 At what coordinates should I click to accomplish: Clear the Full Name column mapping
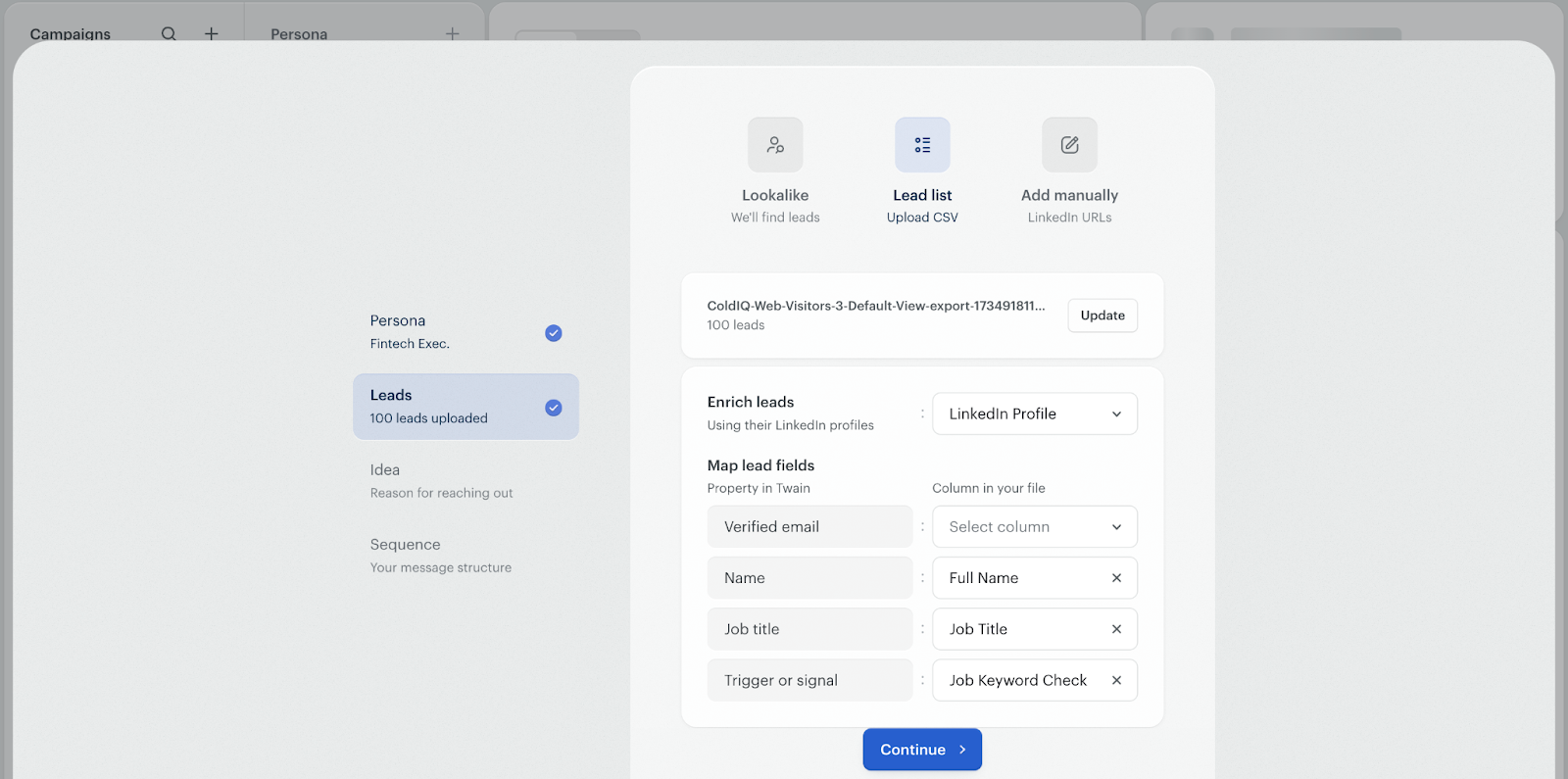coord(1116,578)
